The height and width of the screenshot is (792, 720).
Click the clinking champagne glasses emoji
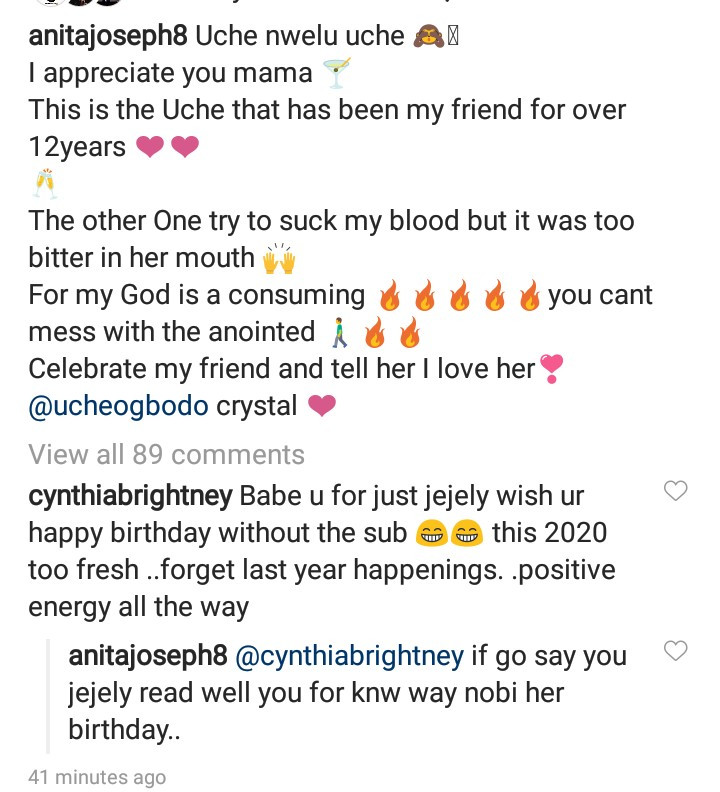pyautogui.click(x=46, y=185)
